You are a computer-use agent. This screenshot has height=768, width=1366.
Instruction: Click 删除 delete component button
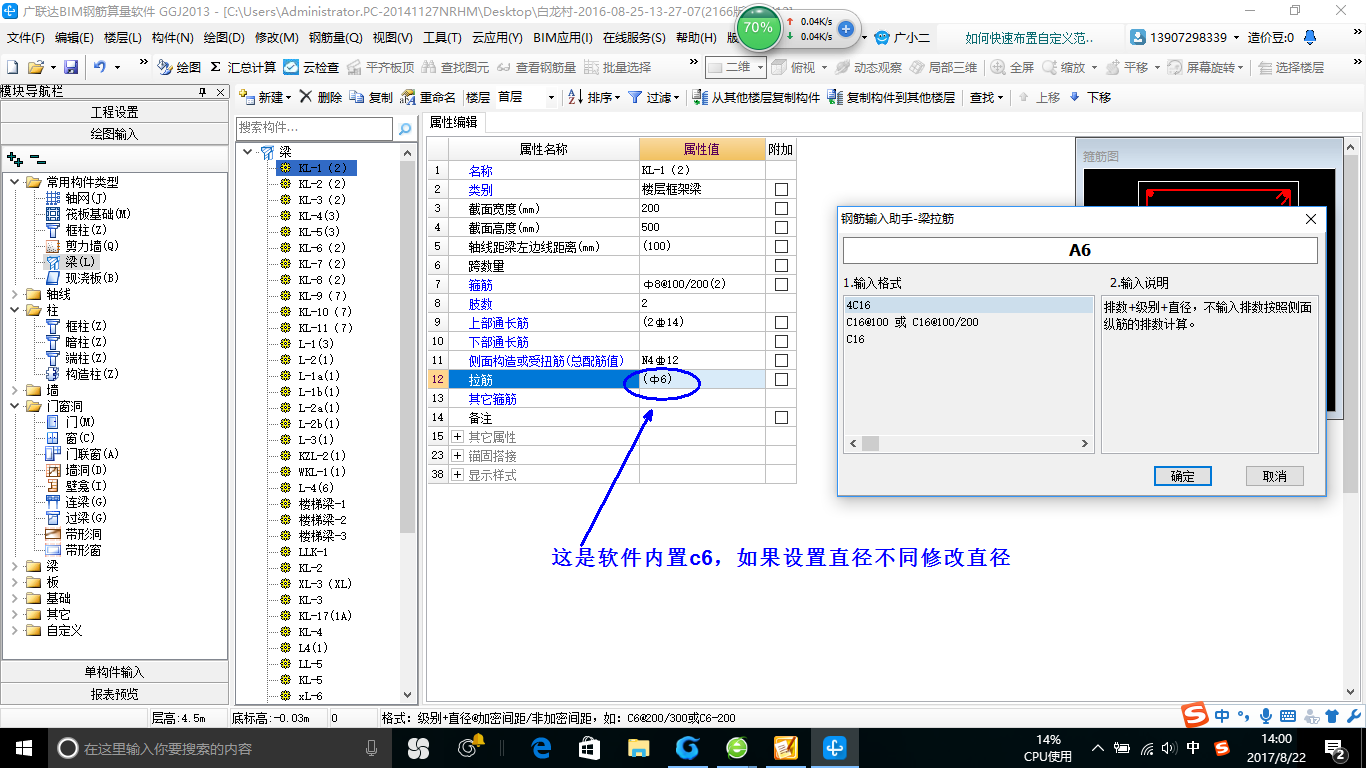[320, 97]
